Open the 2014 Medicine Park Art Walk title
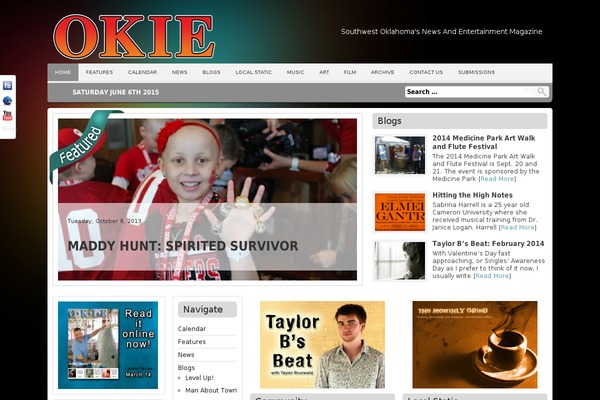This screenshot has height=400, width=600. 484,142
